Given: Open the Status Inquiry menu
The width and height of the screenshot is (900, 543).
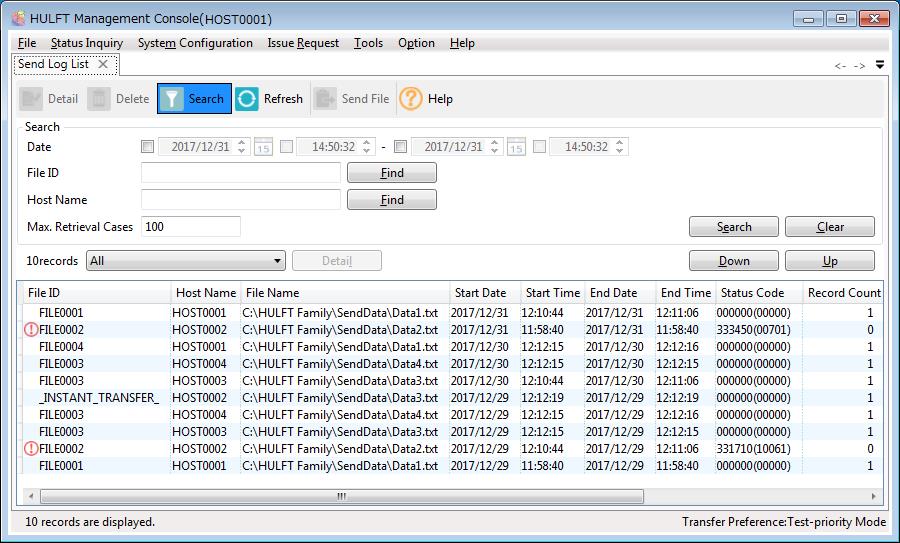Looking at the screenshot, I should click(x=87, y=43).
